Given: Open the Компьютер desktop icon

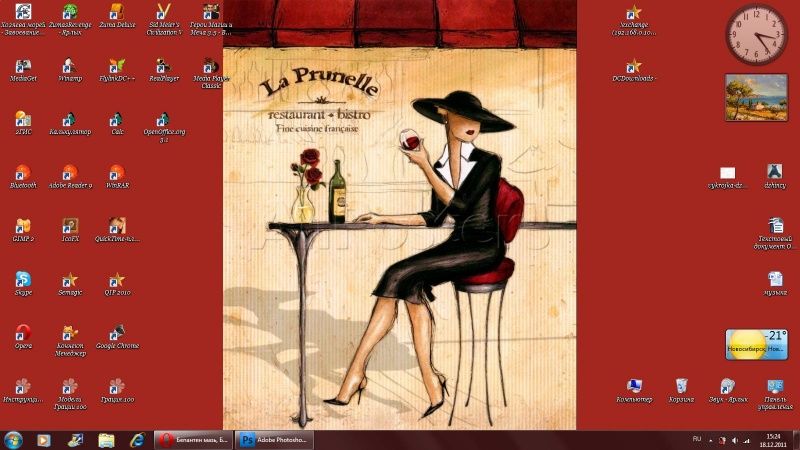Looking at the screenshot, I should (633, 387).
